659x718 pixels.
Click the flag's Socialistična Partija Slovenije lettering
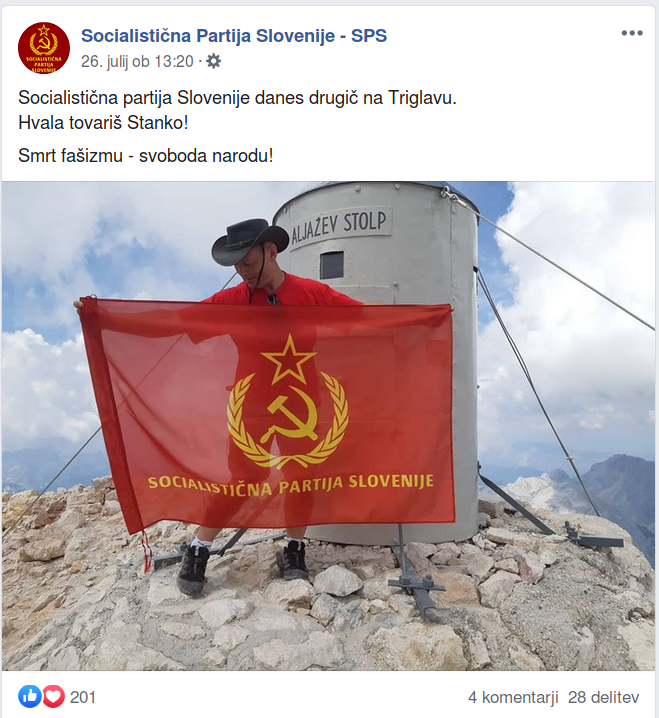[x=291, y=485]
